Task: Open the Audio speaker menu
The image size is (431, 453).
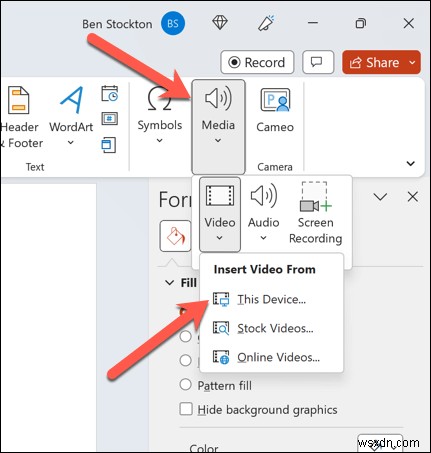Action: (x=263, y=213)
